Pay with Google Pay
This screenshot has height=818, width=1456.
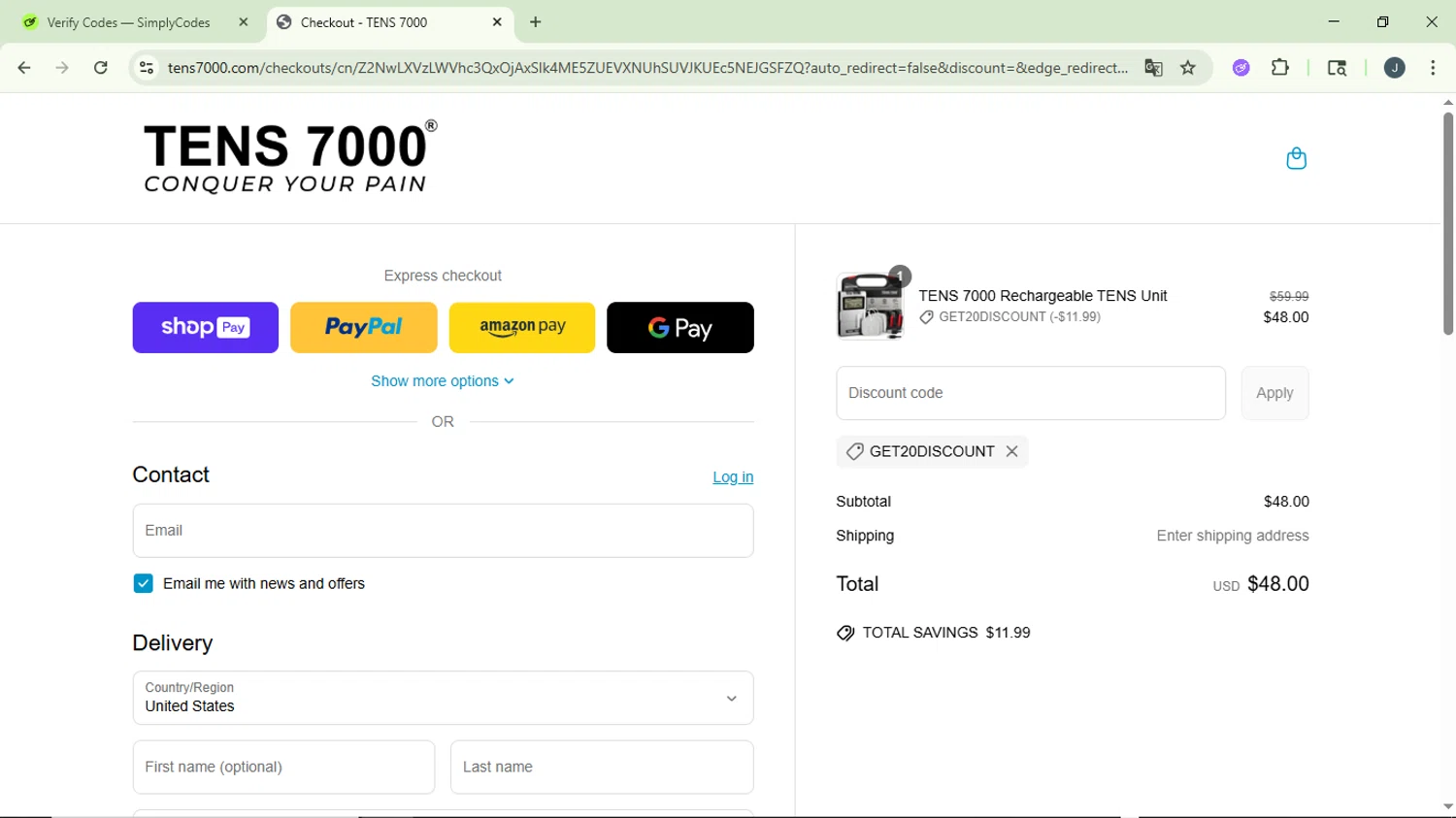pyautogui.click(x=680, y=327)
